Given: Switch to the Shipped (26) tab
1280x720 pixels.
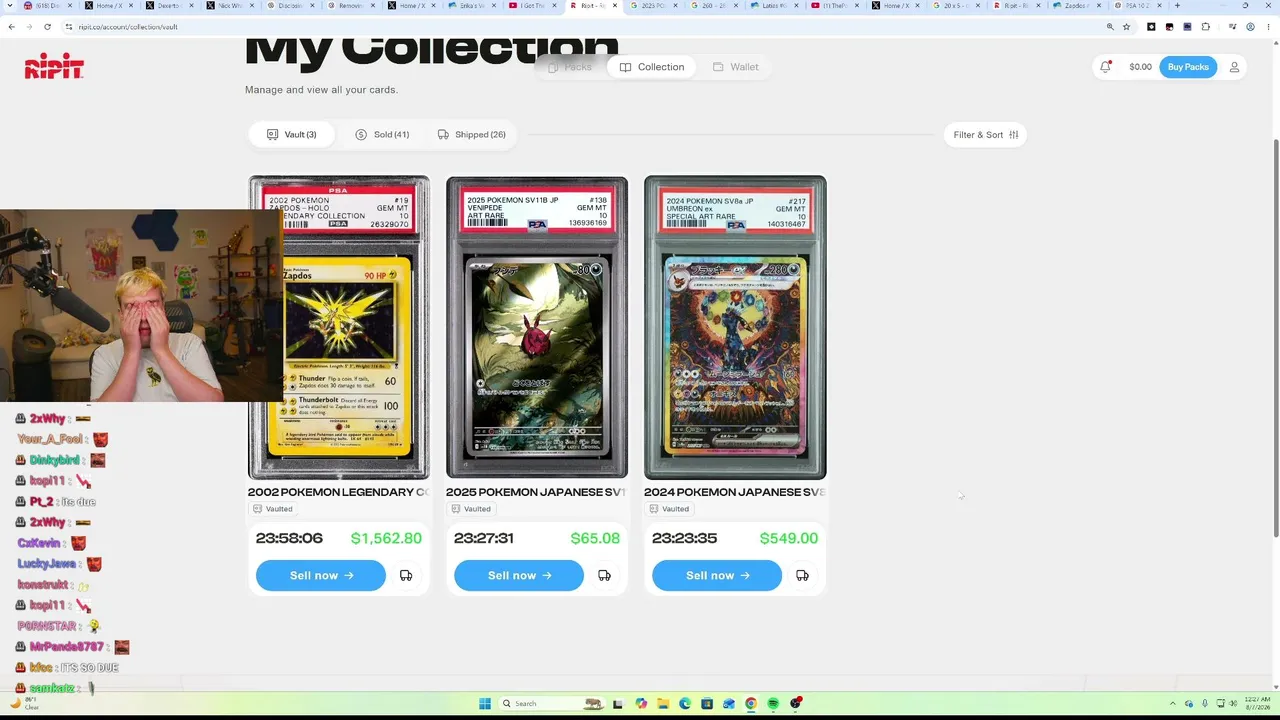Looking at the screenshot, I should point(471,135).
